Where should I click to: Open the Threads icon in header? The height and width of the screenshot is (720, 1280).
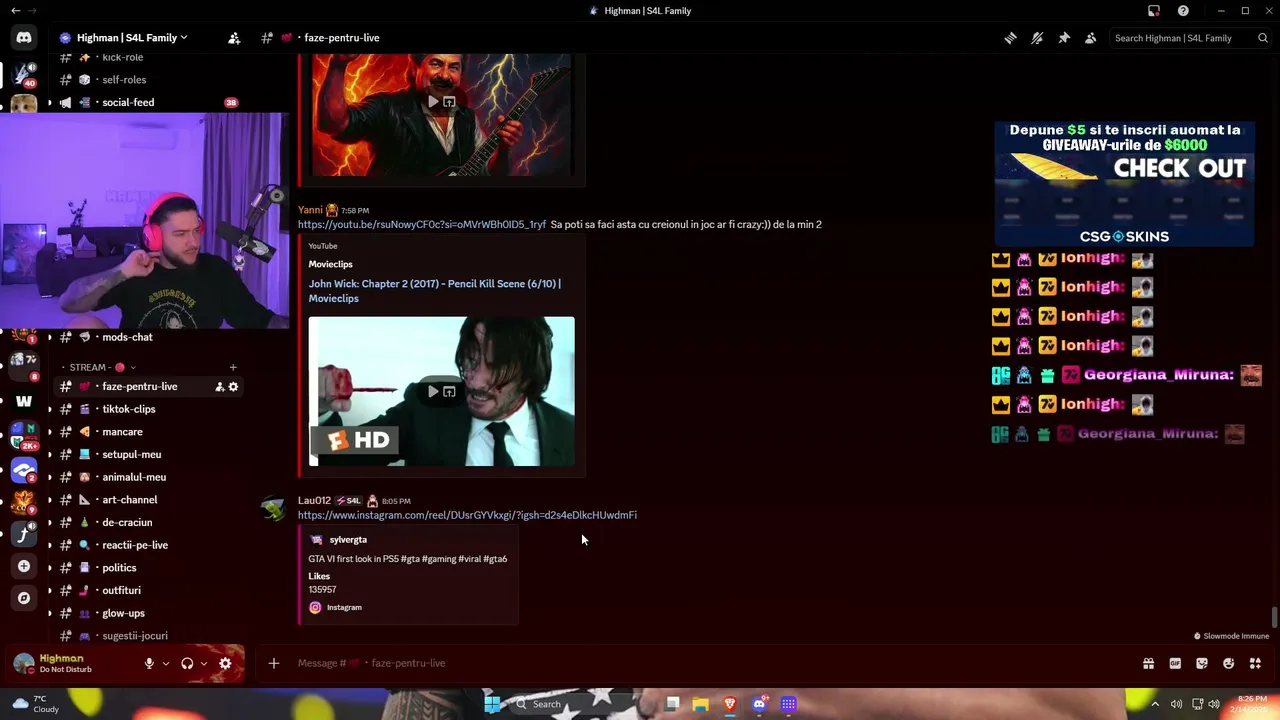pos(1011,38)
